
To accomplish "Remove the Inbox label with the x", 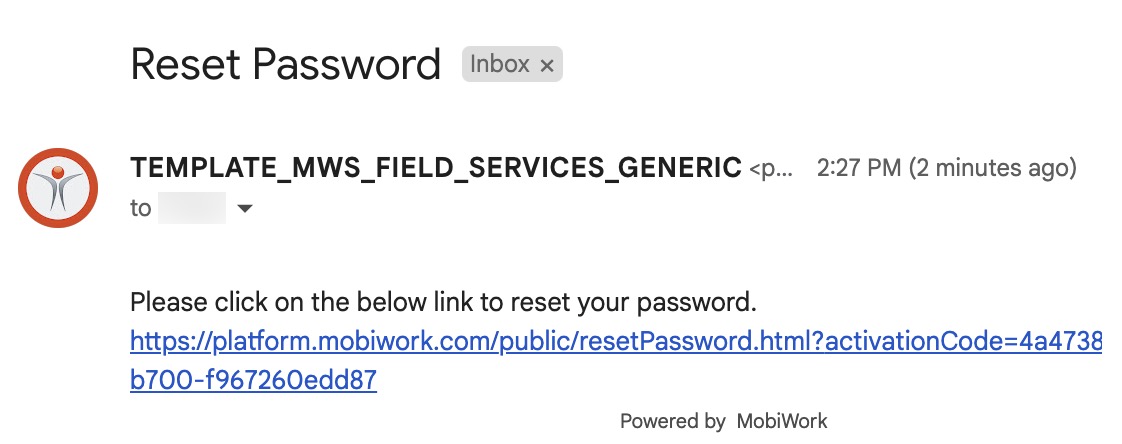I will click(546, 65).
